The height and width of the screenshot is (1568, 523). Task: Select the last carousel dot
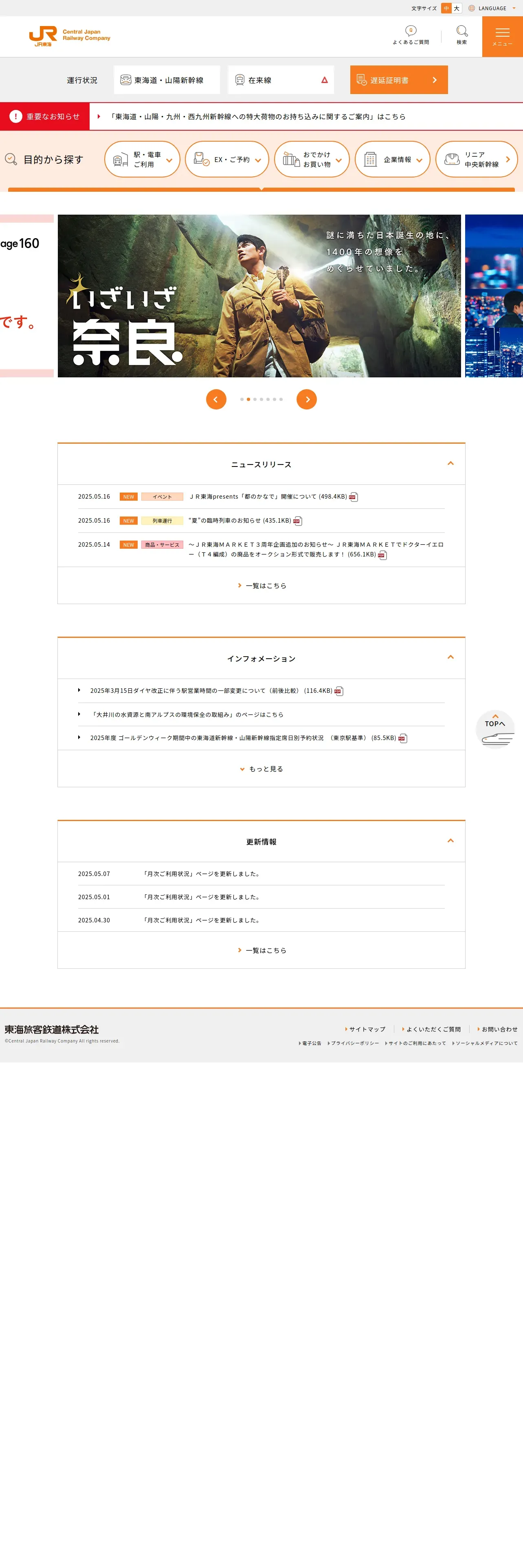coord(281,399)
